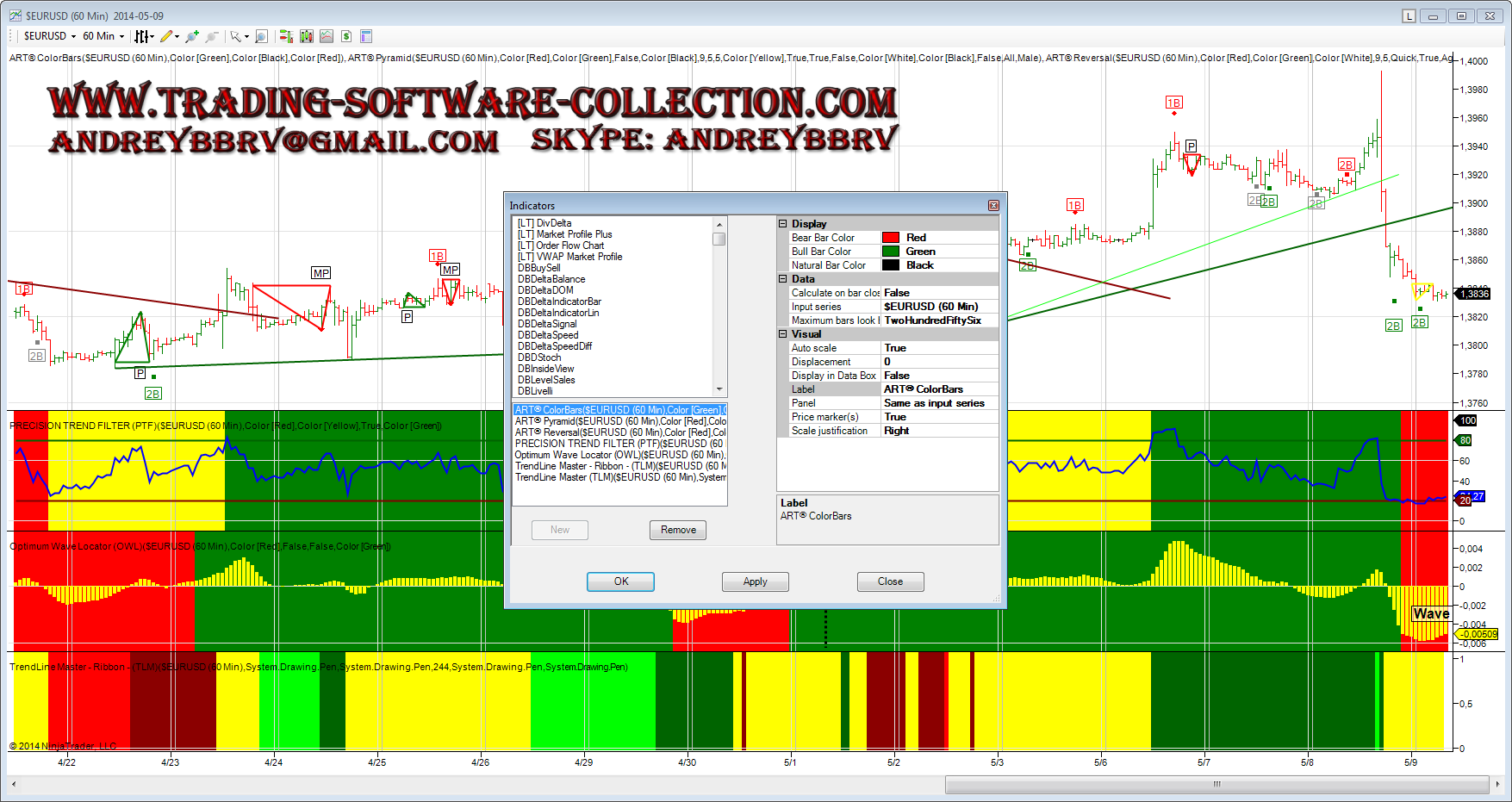Open the candlestick data series icon

(x=307, y=36)
